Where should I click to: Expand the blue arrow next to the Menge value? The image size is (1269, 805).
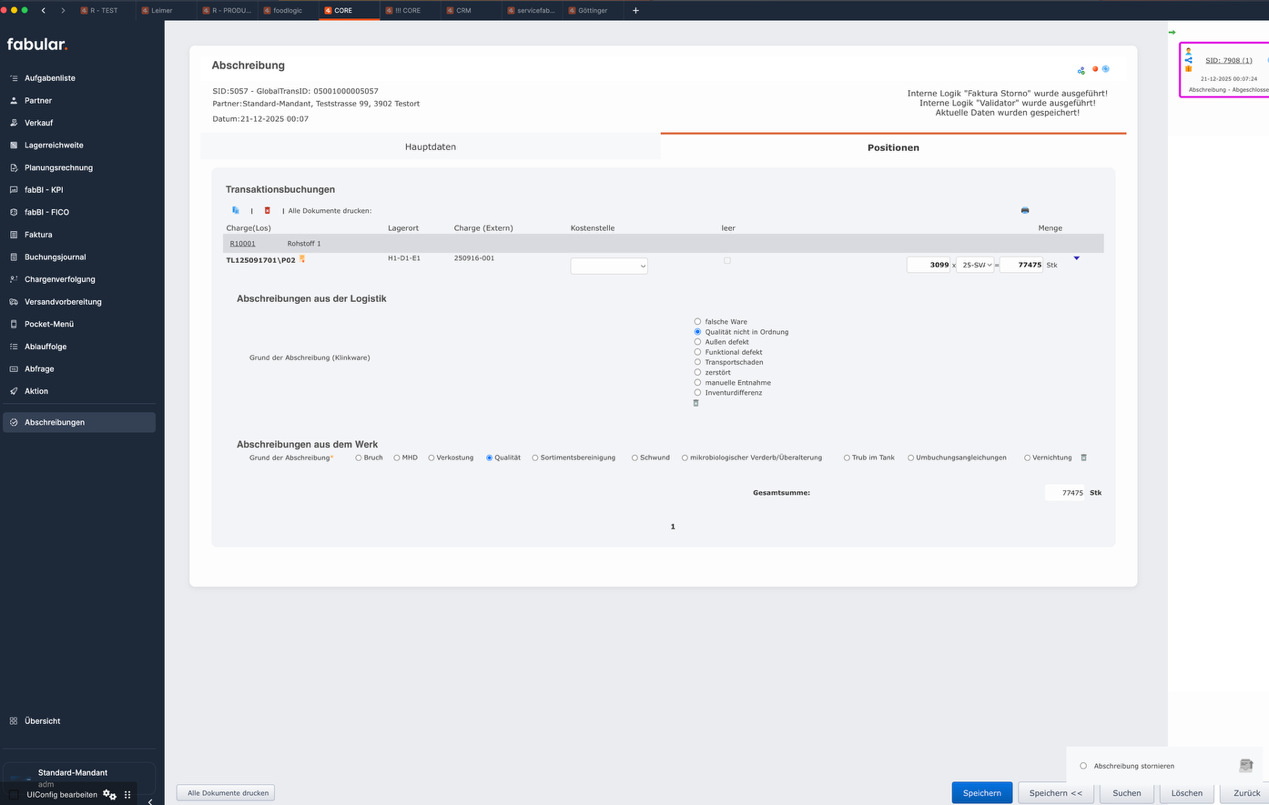coord(1076,257)
